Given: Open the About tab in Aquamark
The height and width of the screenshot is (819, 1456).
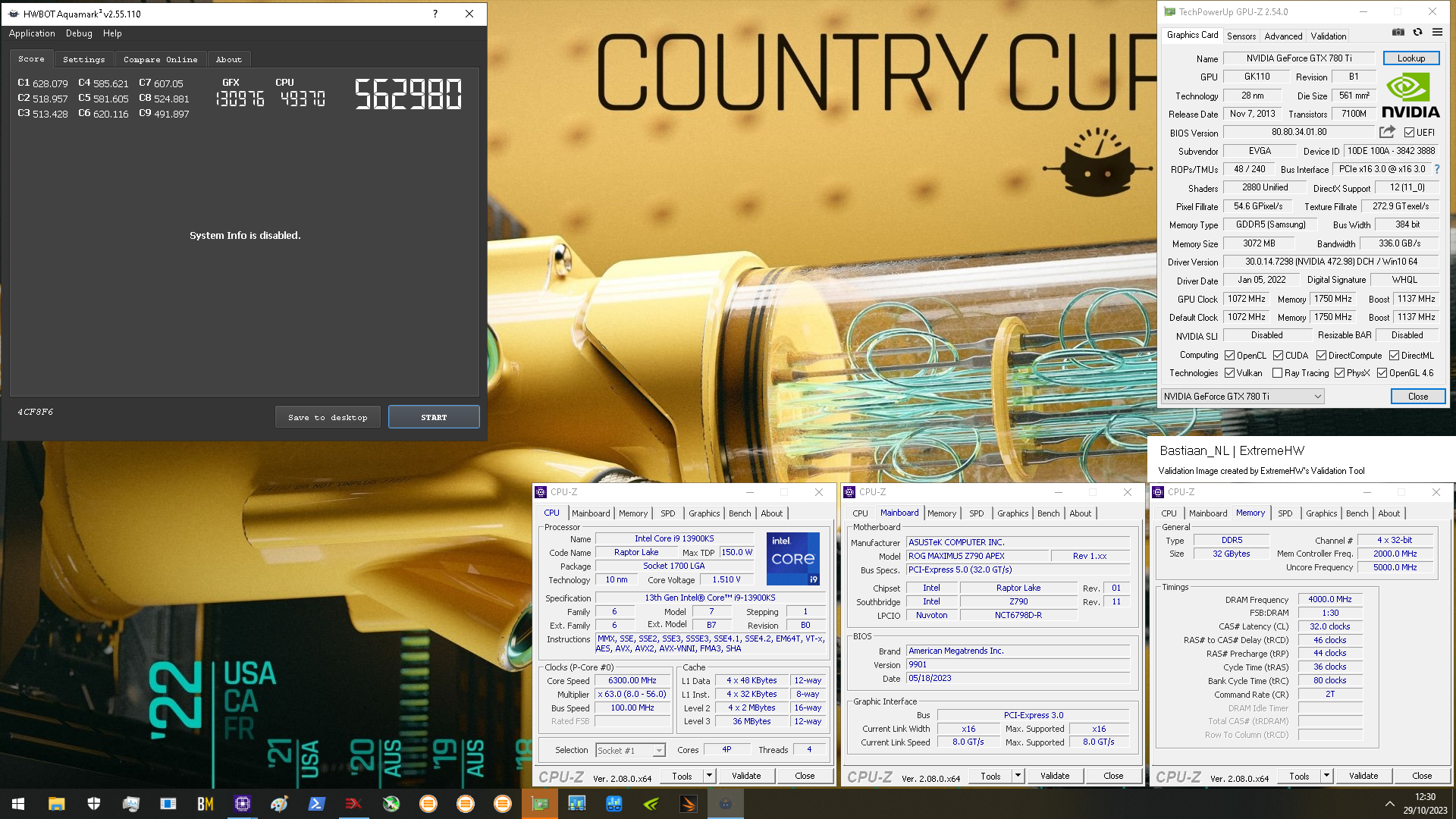Looking at the screenshot, I should 228,59.
